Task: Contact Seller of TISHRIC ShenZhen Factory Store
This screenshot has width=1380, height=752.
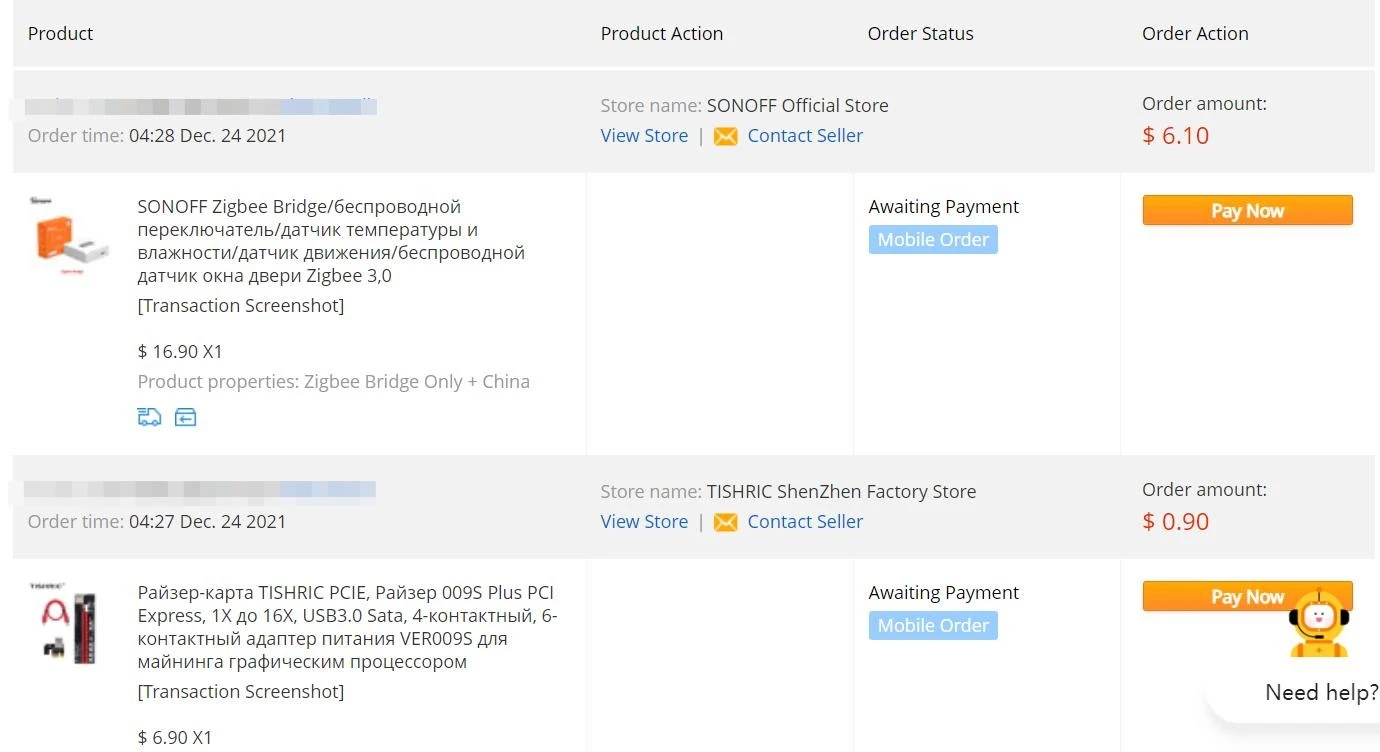Action: point(805,522)
